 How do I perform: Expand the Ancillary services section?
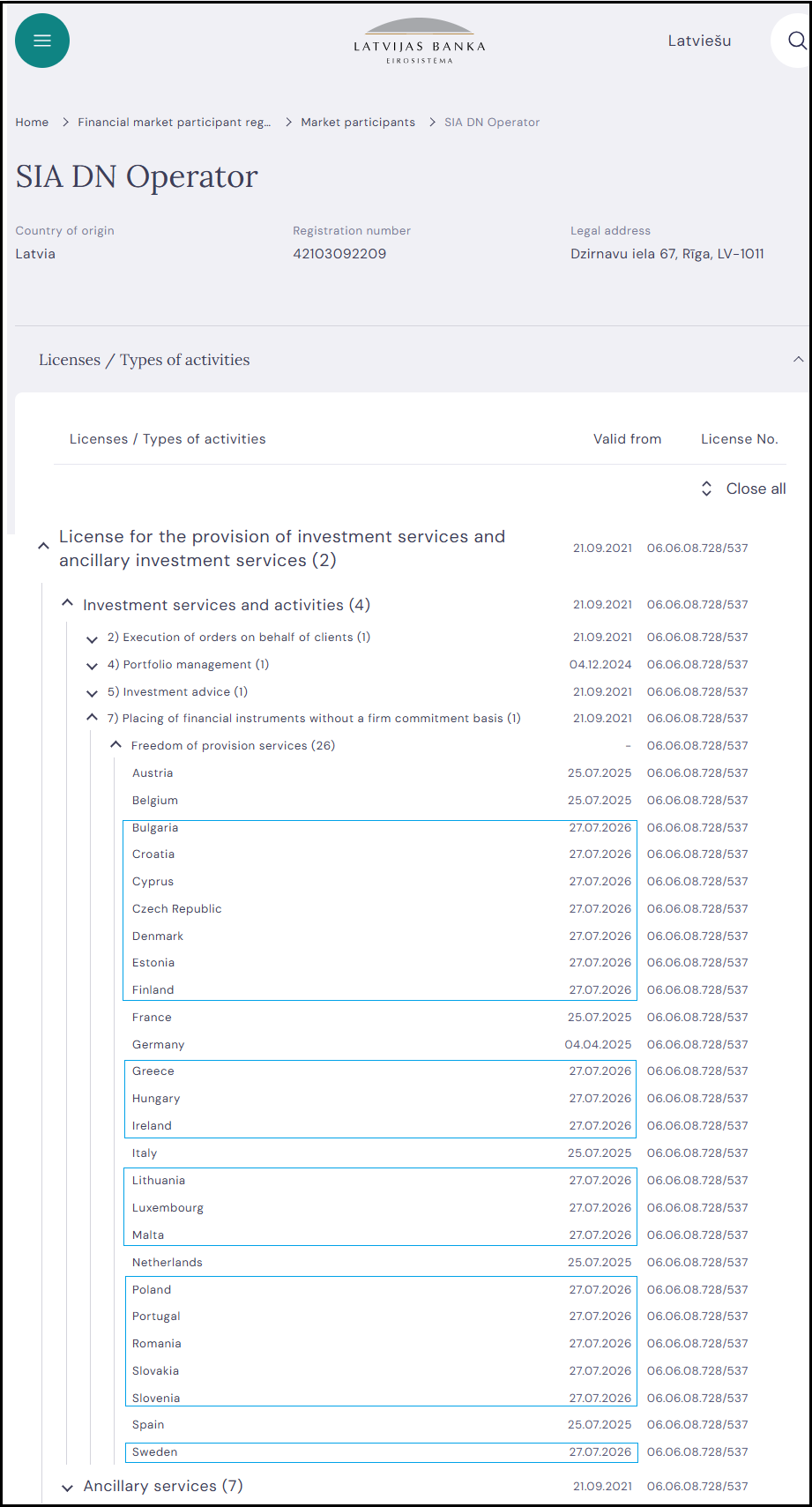click(x=67, y=1487)
